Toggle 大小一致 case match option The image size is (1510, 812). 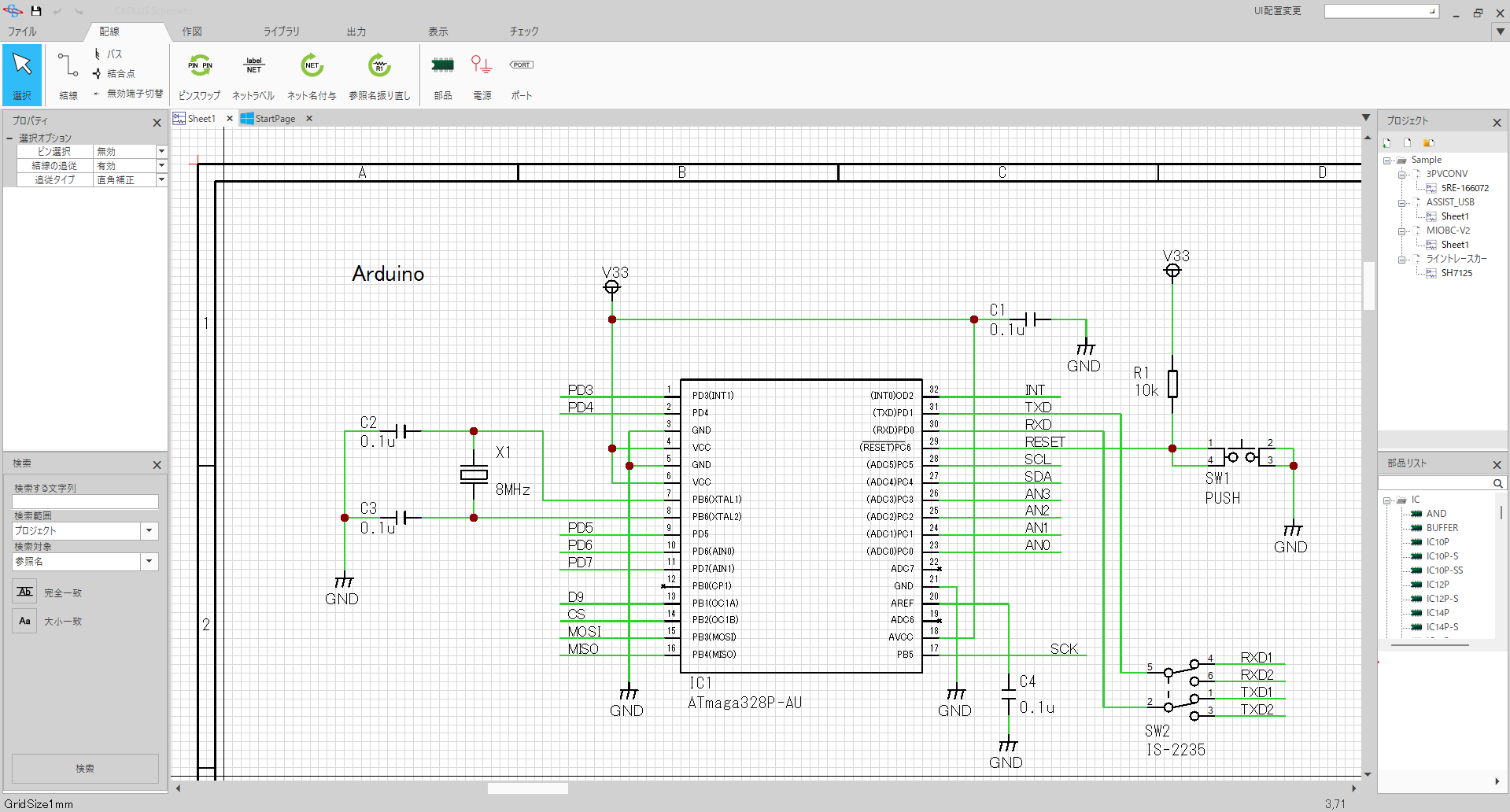pos(24,621)
